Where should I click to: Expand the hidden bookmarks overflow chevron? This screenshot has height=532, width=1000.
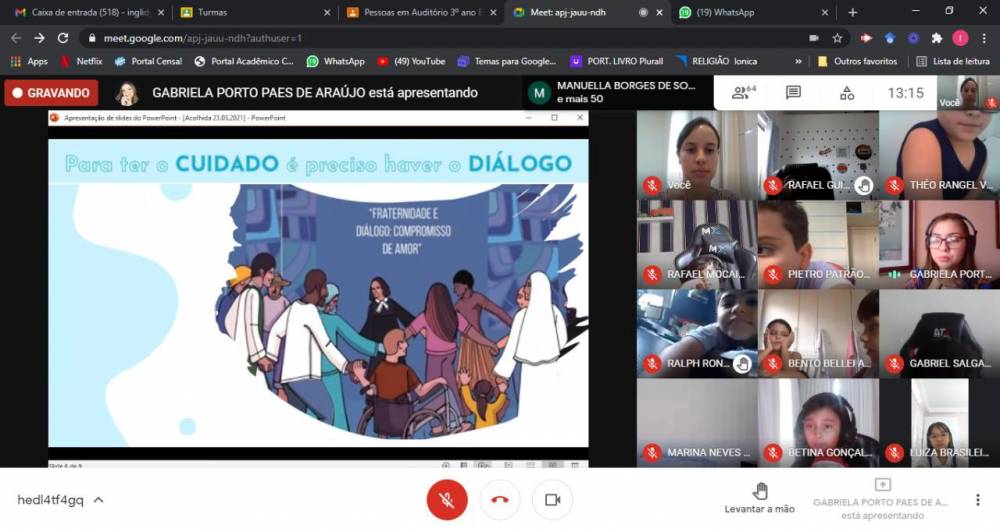coord(798,61)
